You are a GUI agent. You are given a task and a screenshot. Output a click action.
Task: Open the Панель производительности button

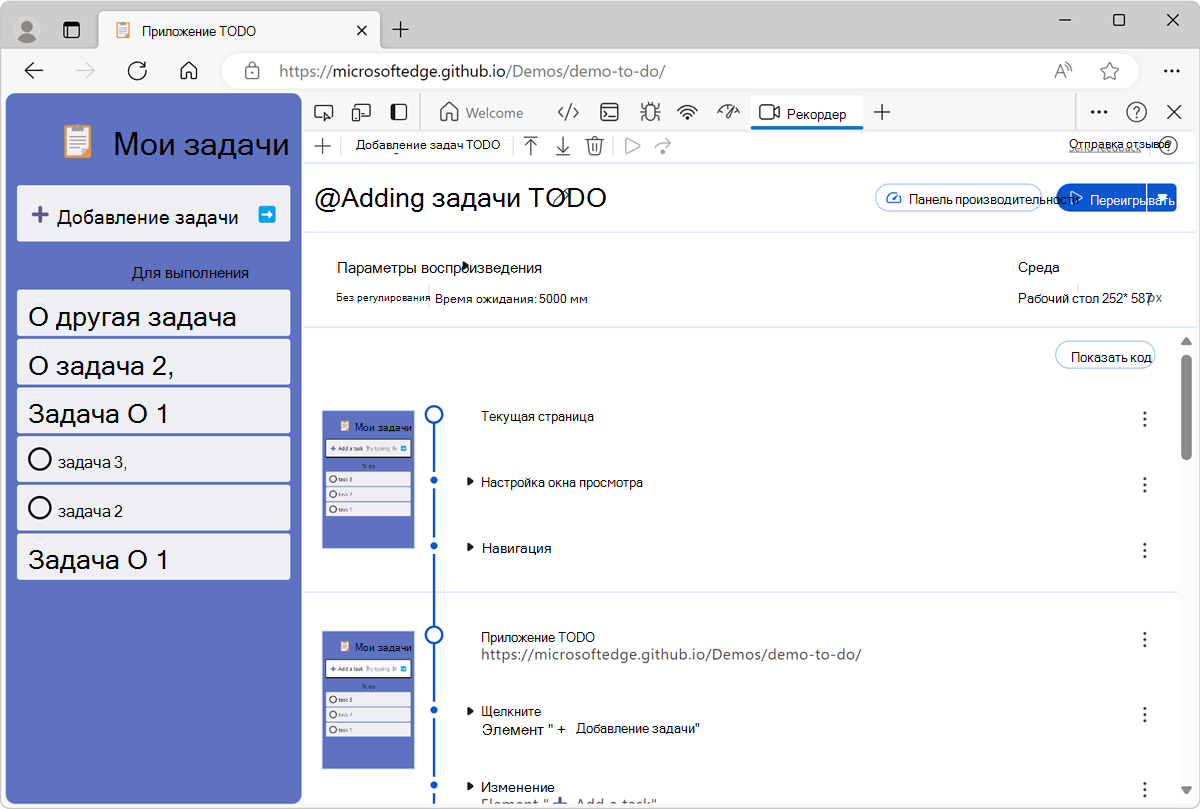tap(958, 198)
